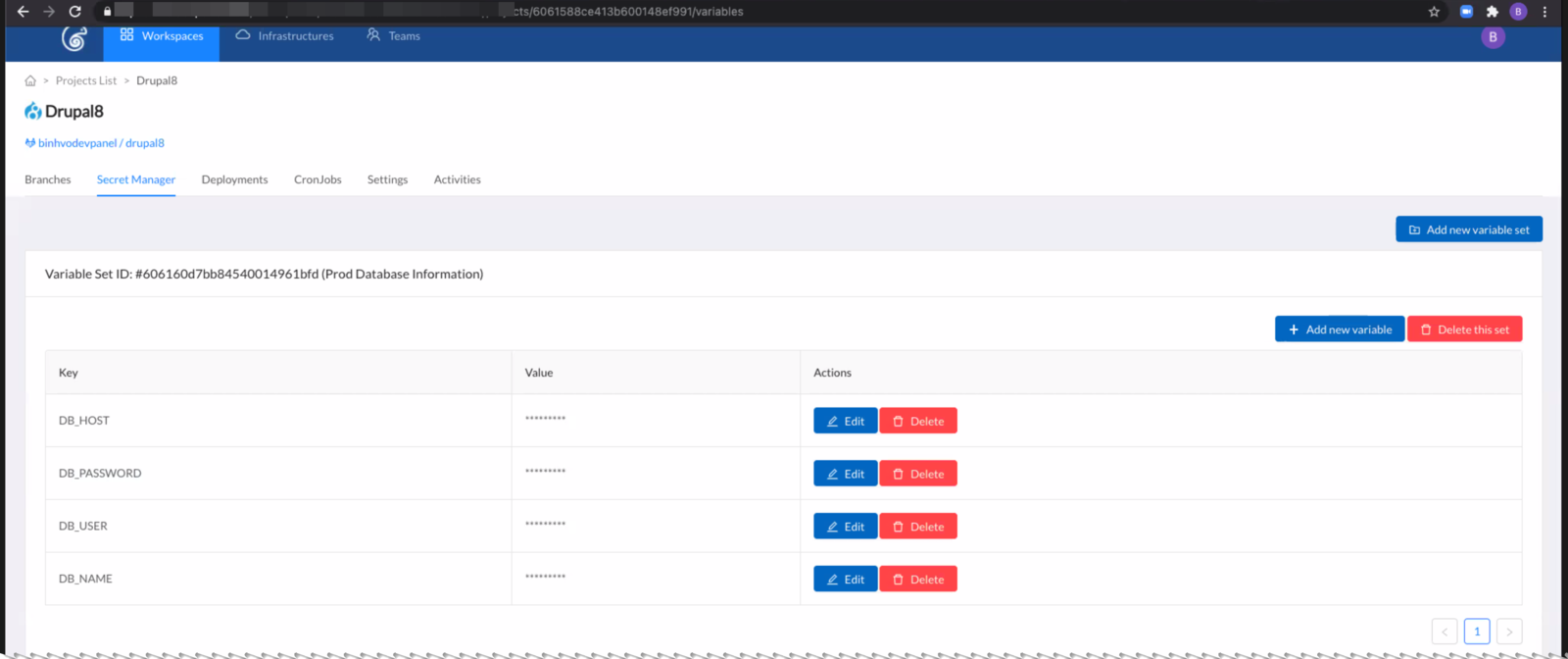Switch to the Branches tab
Viewport: 1568px width, 659px height.
click(48, 180)
